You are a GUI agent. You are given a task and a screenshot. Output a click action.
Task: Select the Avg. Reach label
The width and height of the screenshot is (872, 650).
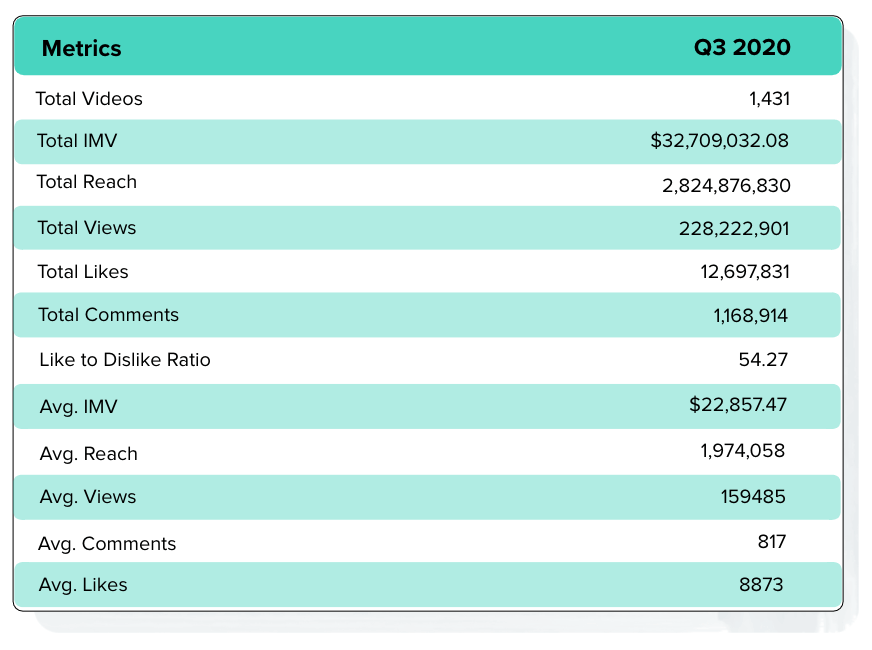click(88, 454)
